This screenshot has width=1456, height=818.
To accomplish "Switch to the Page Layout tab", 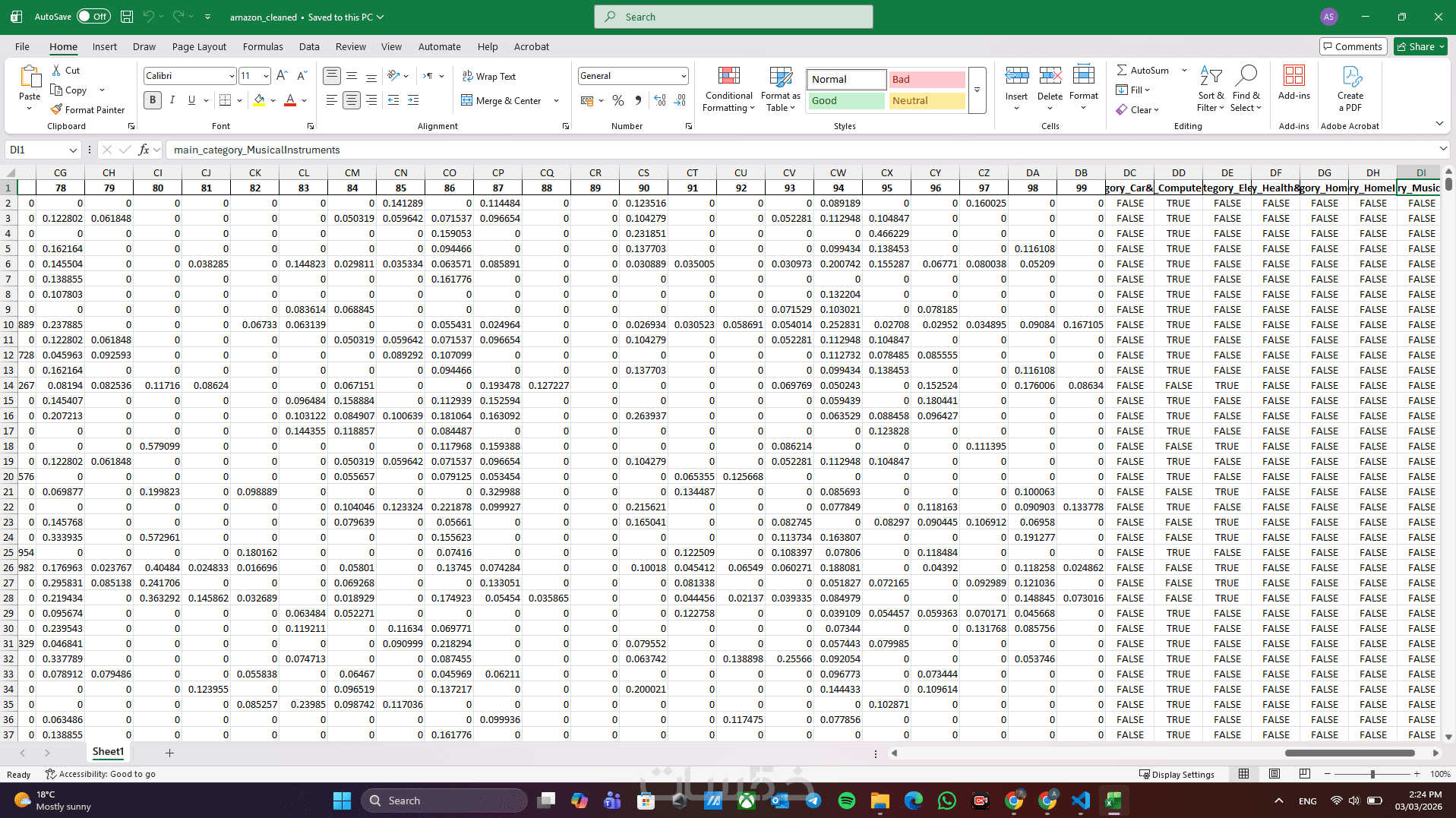I will pyautogui.click(x=199, y=46).
